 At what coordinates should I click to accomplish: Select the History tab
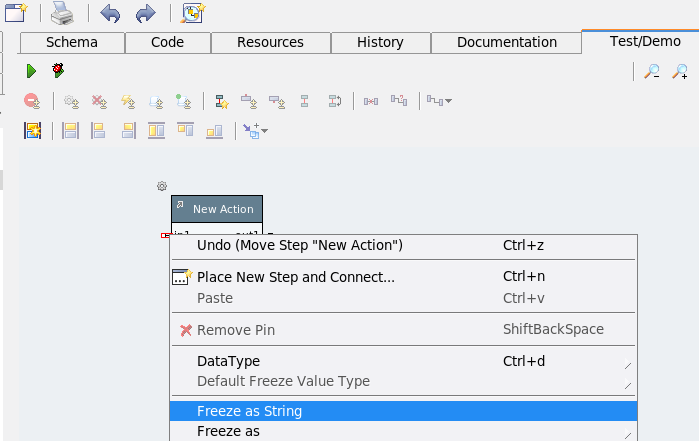coord(380,42)
